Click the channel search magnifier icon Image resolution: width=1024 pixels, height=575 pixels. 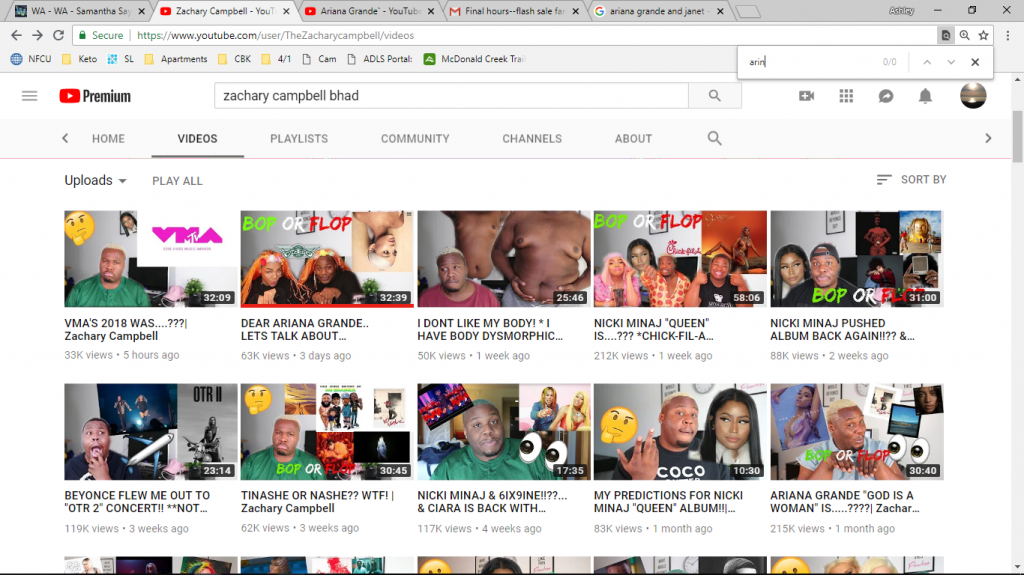(714, 139)
